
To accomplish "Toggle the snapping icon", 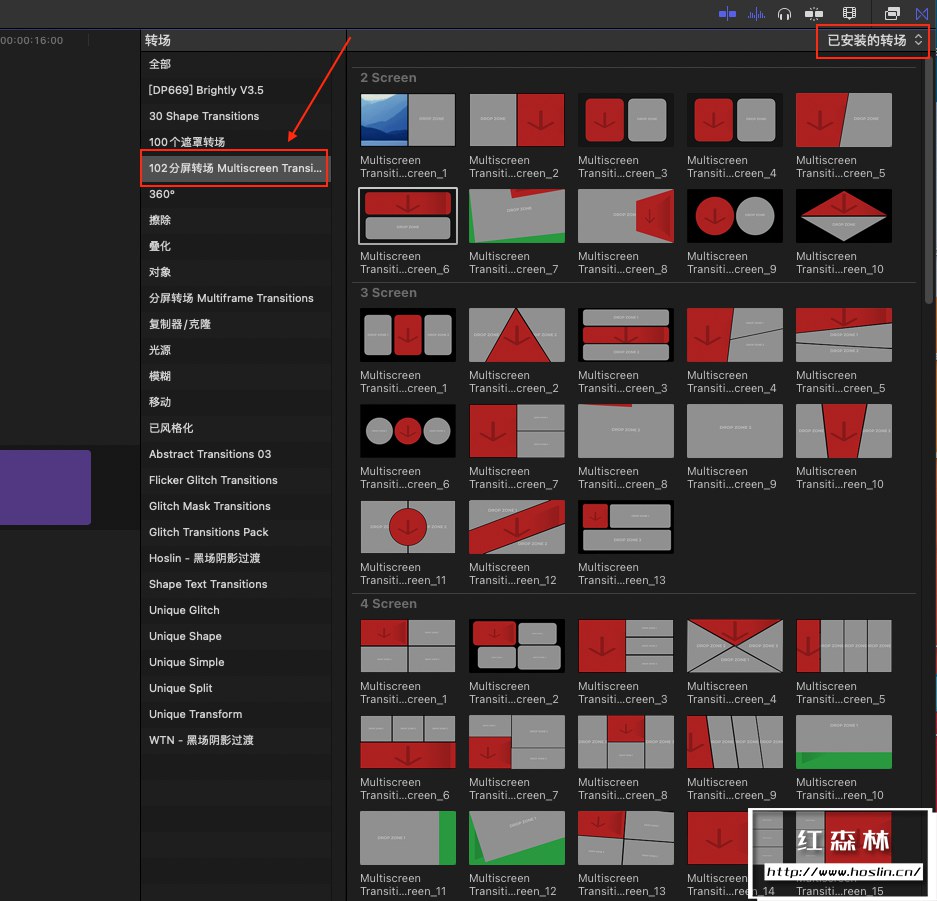I will pyautogui.click(x=814, y=14).
